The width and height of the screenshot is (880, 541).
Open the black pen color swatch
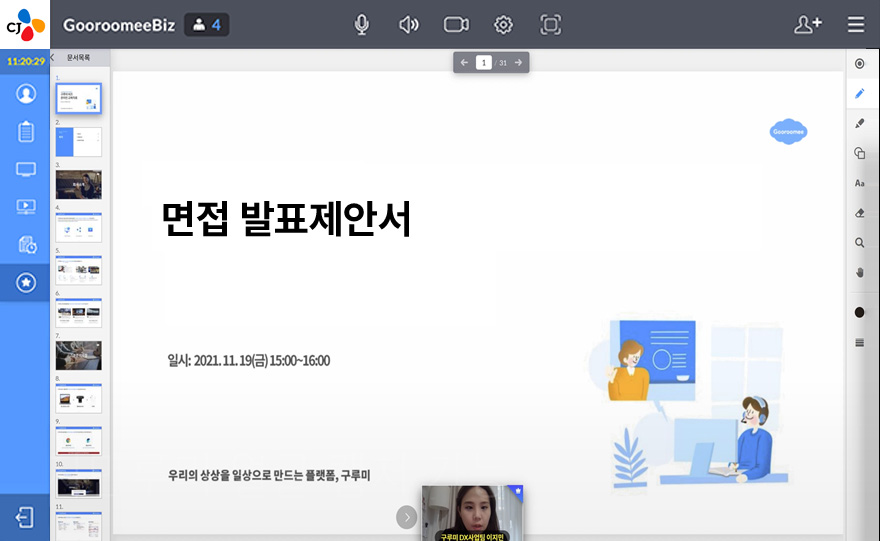(860, 313)
